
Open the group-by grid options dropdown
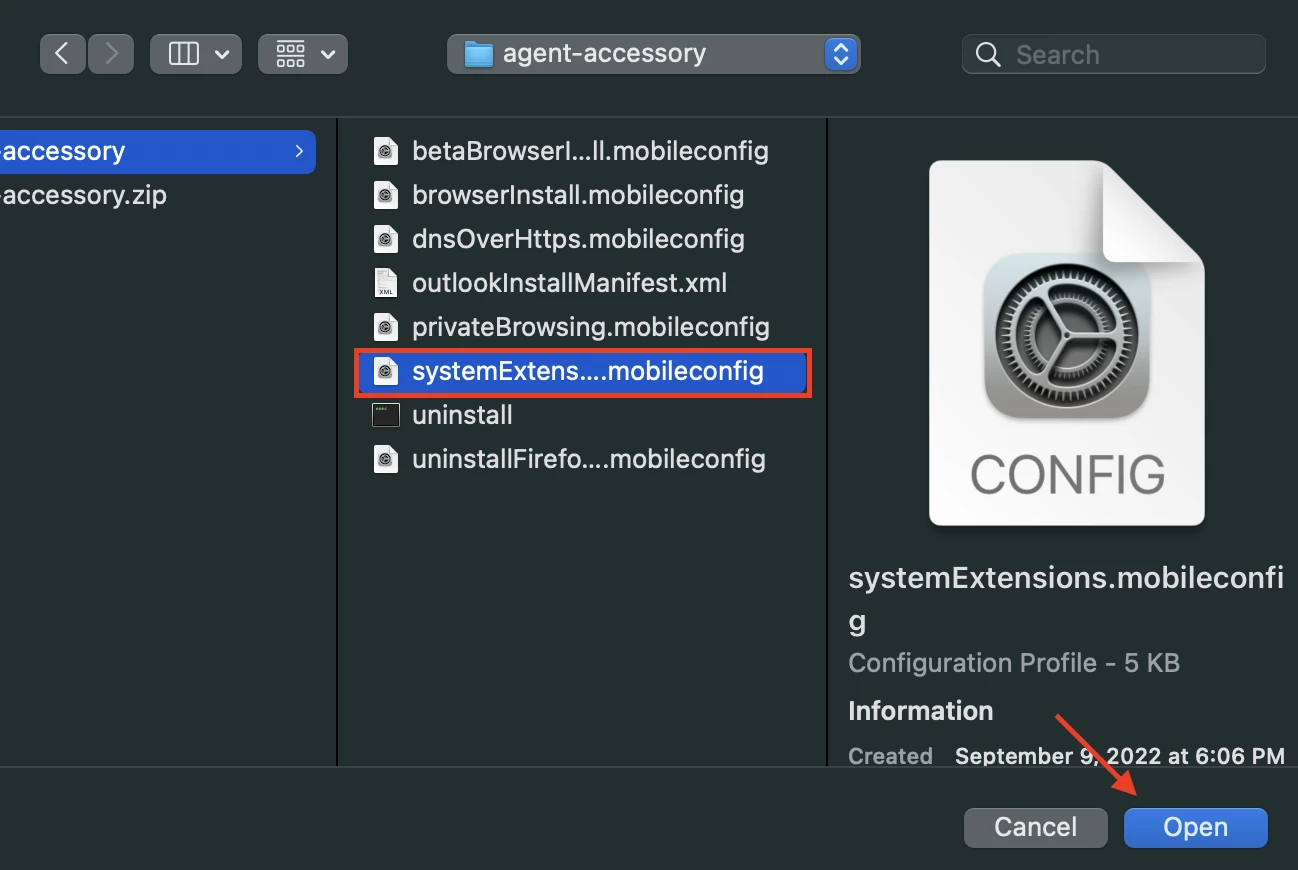(303, 54)
